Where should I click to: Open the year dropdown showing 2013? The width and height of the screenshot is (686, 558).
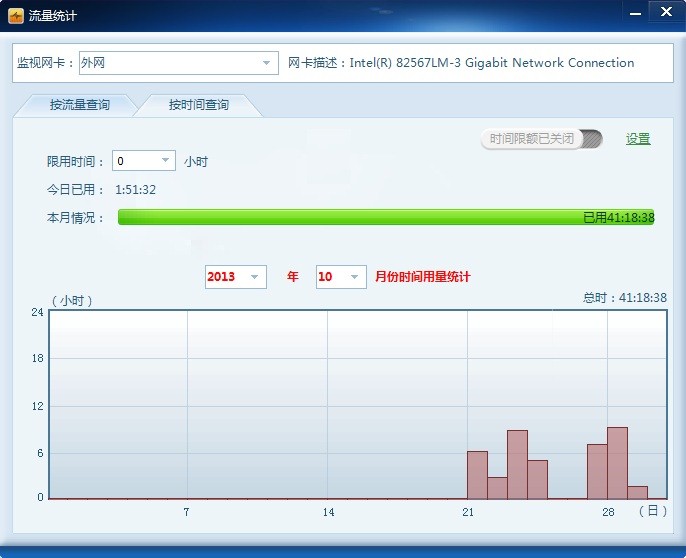(x=235, y=277)
